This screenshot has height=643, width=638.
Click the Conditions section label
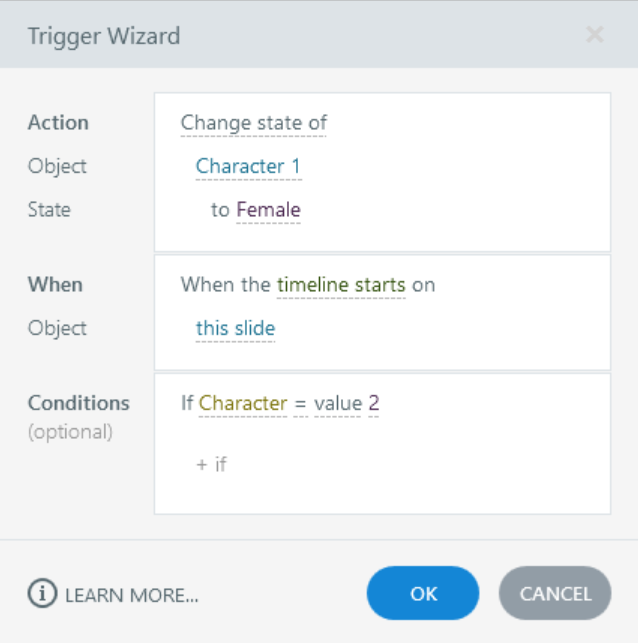point(79,403)
